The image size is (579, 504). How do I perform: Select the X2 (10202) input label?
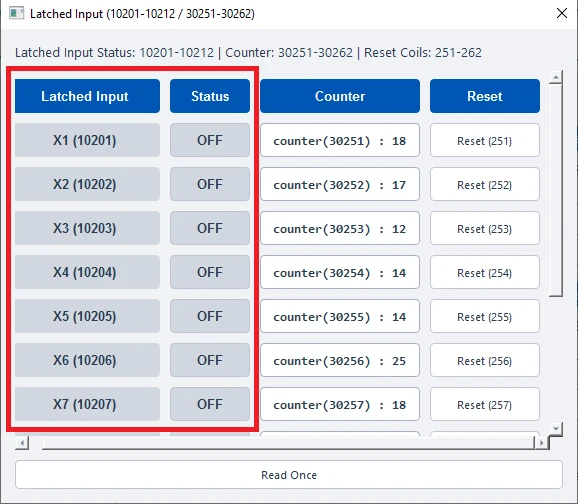pyautogui.click(x=88, y=184)
